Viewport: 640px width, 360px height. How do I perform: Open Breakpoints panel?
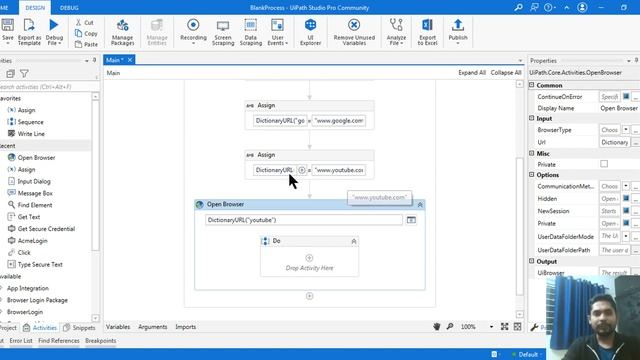point(100,340)
